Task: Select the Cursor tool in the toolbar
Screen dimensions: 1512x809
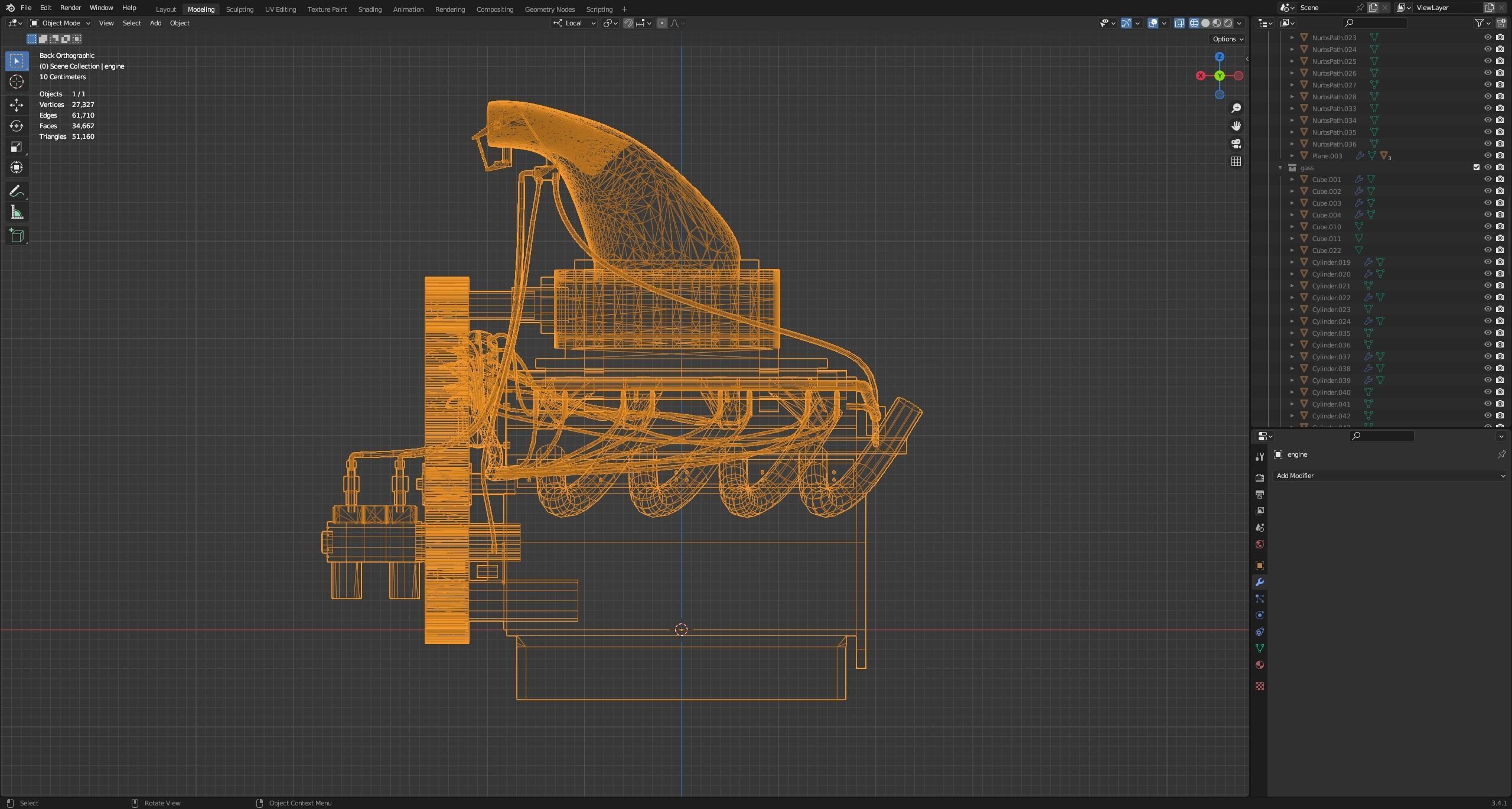Action: (17, 82)
